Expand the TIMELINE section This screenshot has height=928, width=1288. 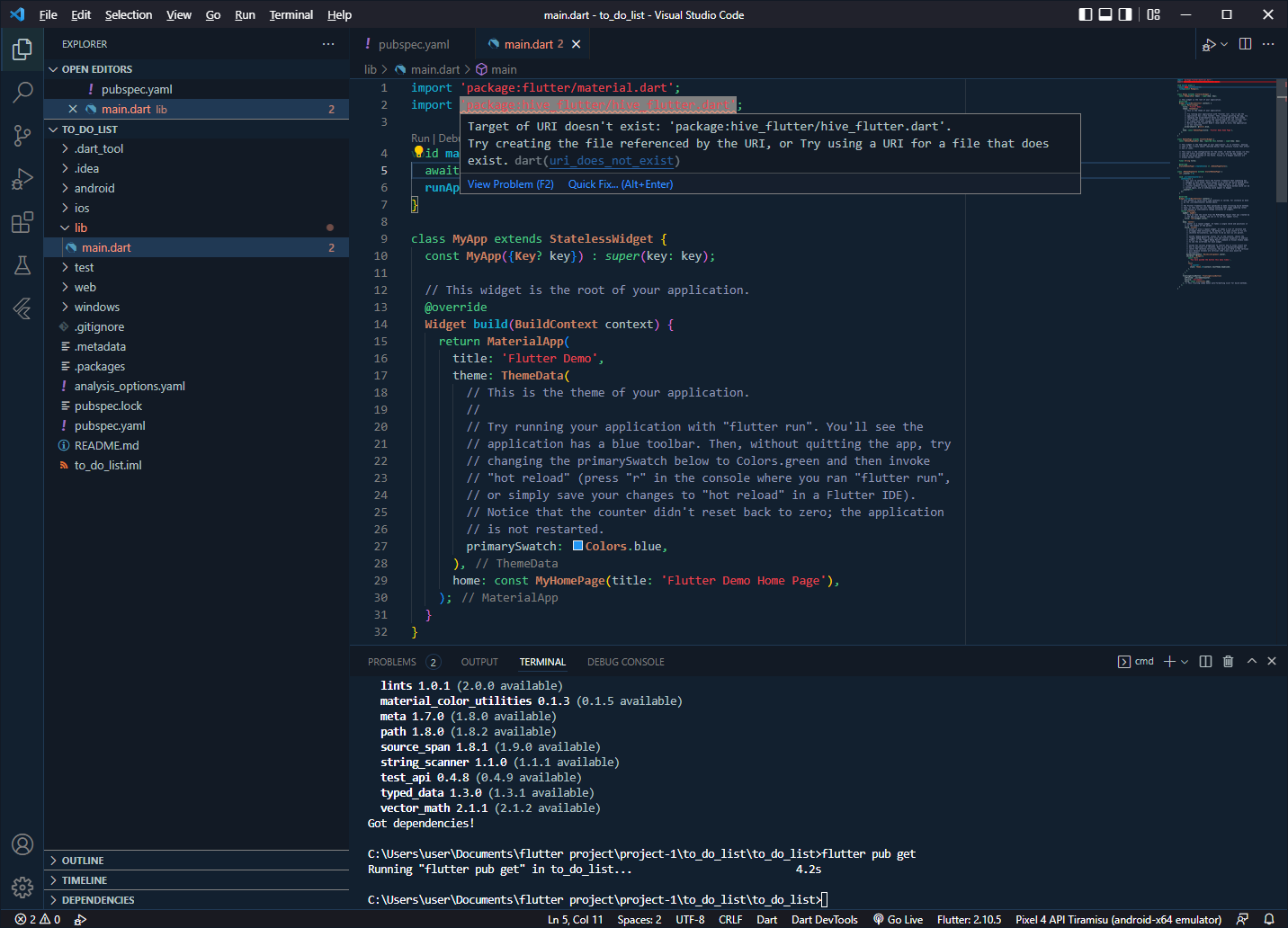coord(196,880)
